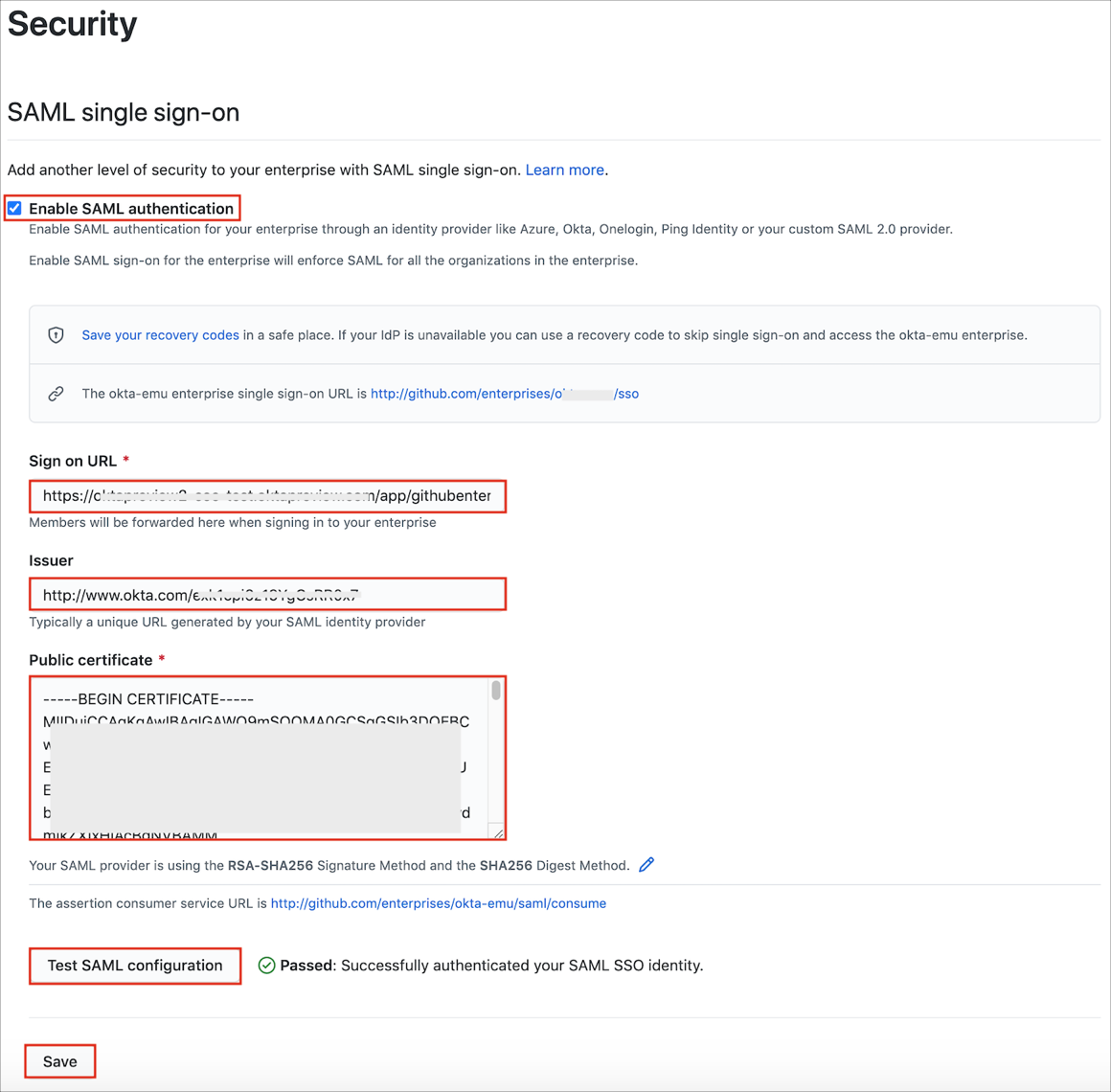This screenshot has height=1092, width=1111.
Task: Click into the Issuer text field
Action: click(x=267, y=595)
